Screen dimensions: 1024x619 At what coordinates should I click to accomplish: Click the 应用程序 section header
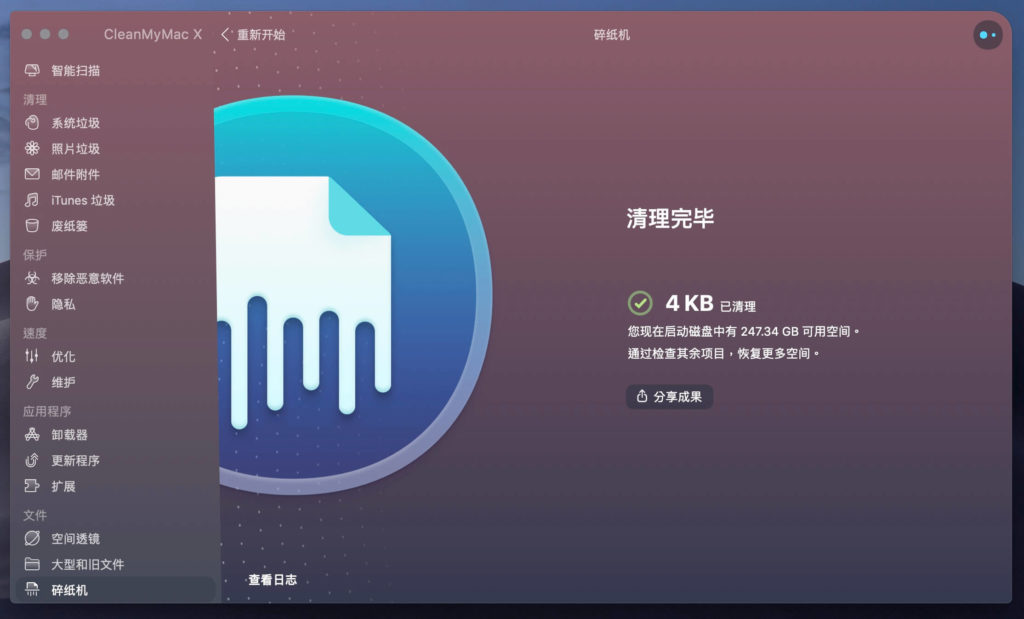pyautogui.click(x=47, y=411)
